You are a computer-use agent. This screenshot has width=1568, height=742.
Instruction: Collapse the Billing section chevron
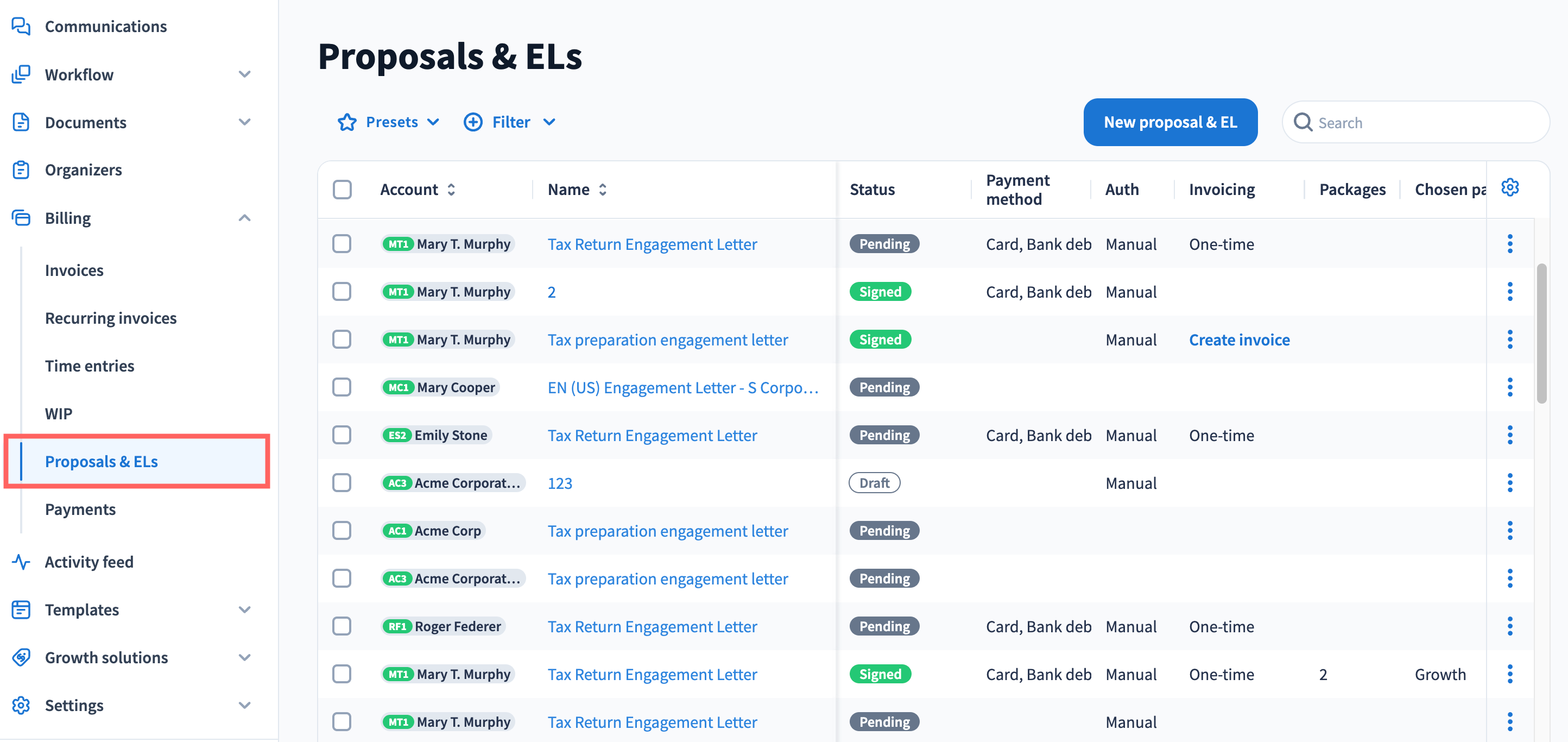[x=244, y=217]
